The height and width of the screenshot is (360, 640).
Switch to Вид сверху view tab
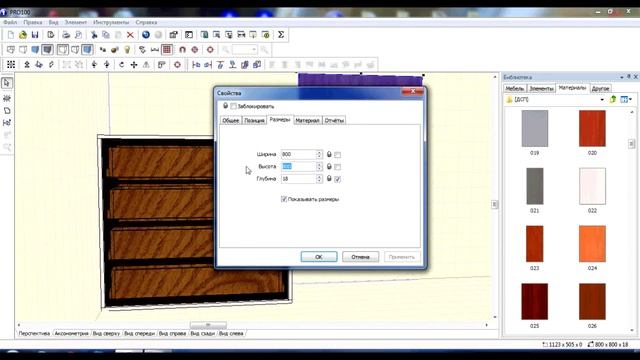click(106, 333)
